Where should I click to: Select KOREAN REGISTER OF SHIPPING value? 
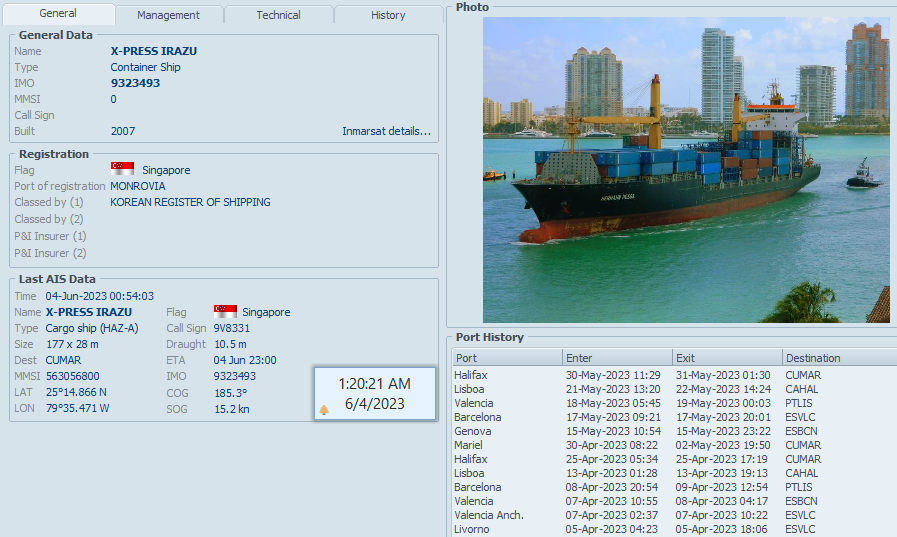[x=190, y=202]
